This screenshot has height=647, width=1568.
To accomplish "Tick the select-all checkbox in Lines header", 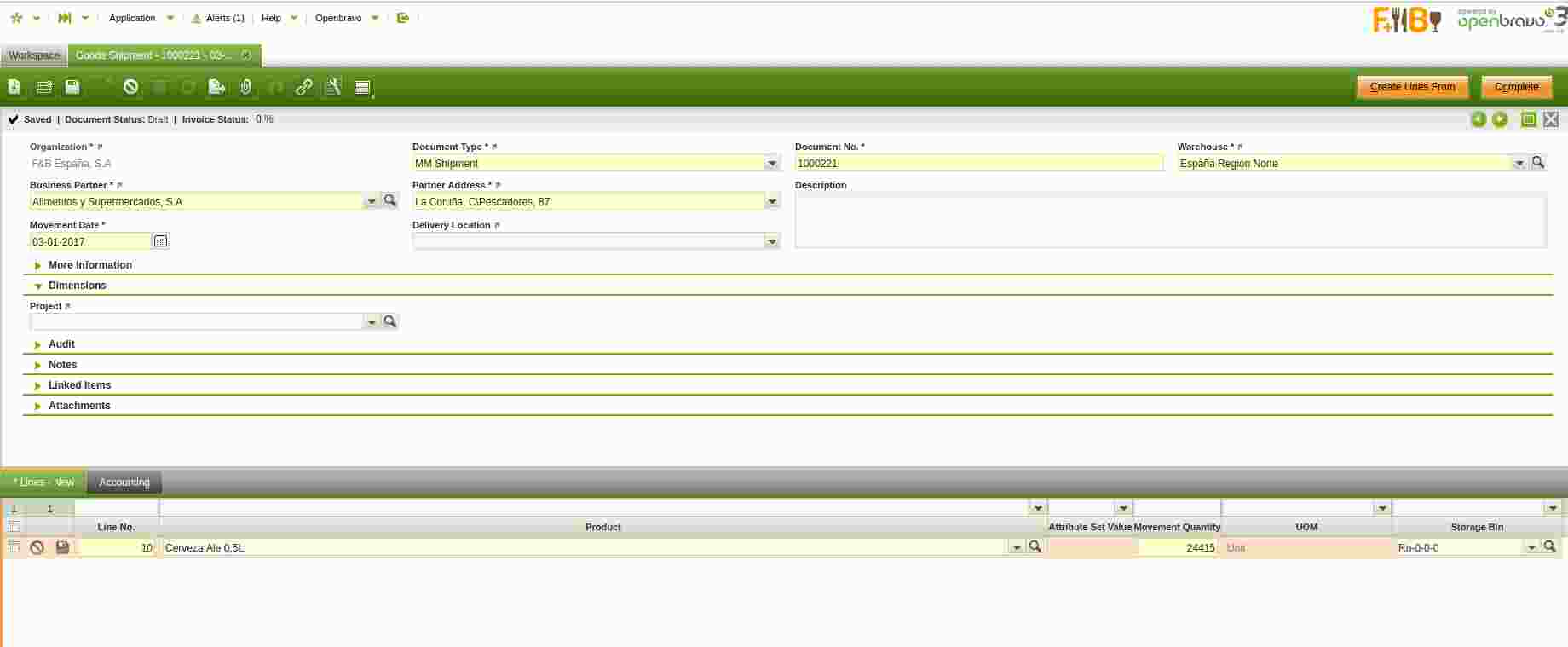I will pos(14,527).
